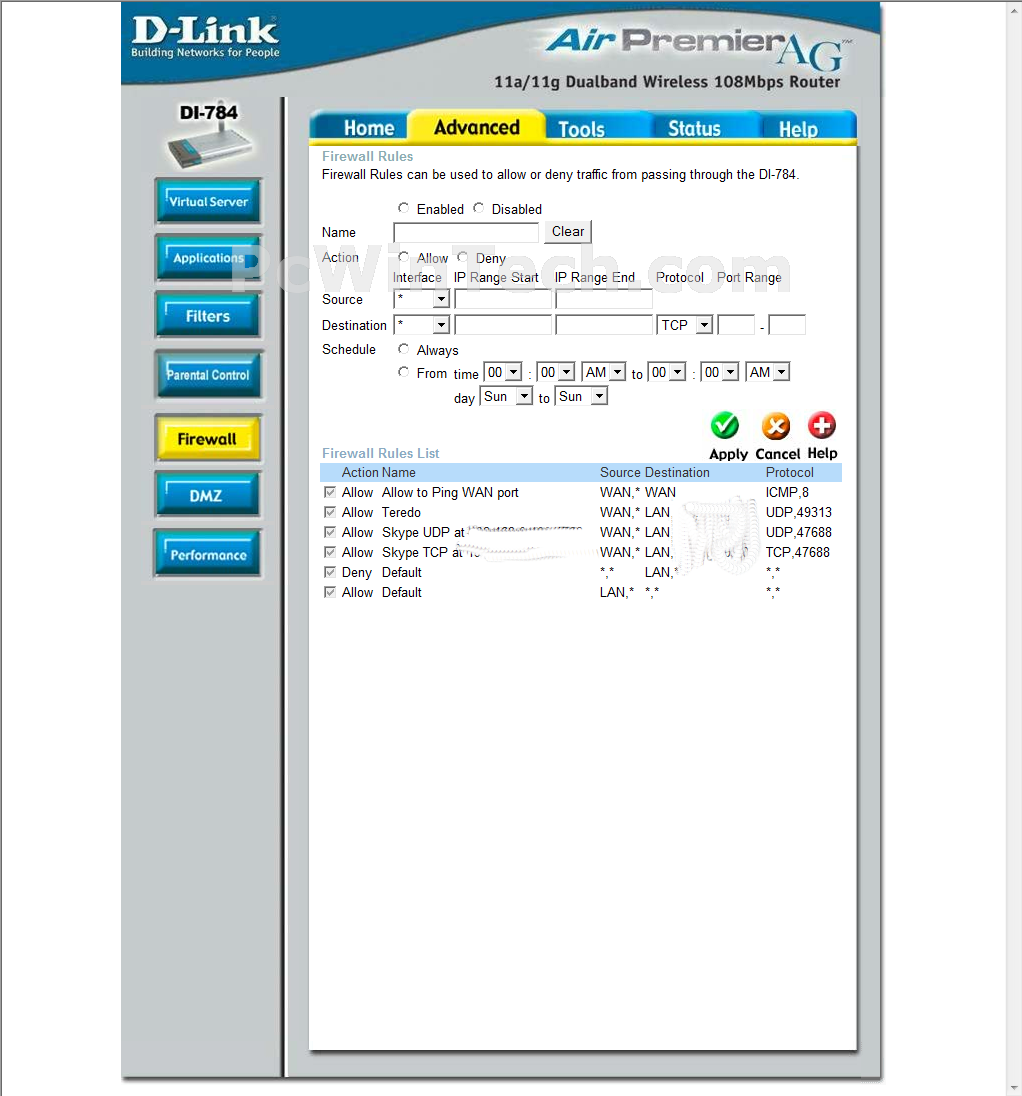The height and width of the screenshot is (1096, 1022).
Task: Click the red Help plus icon
Action: point(822,426)
